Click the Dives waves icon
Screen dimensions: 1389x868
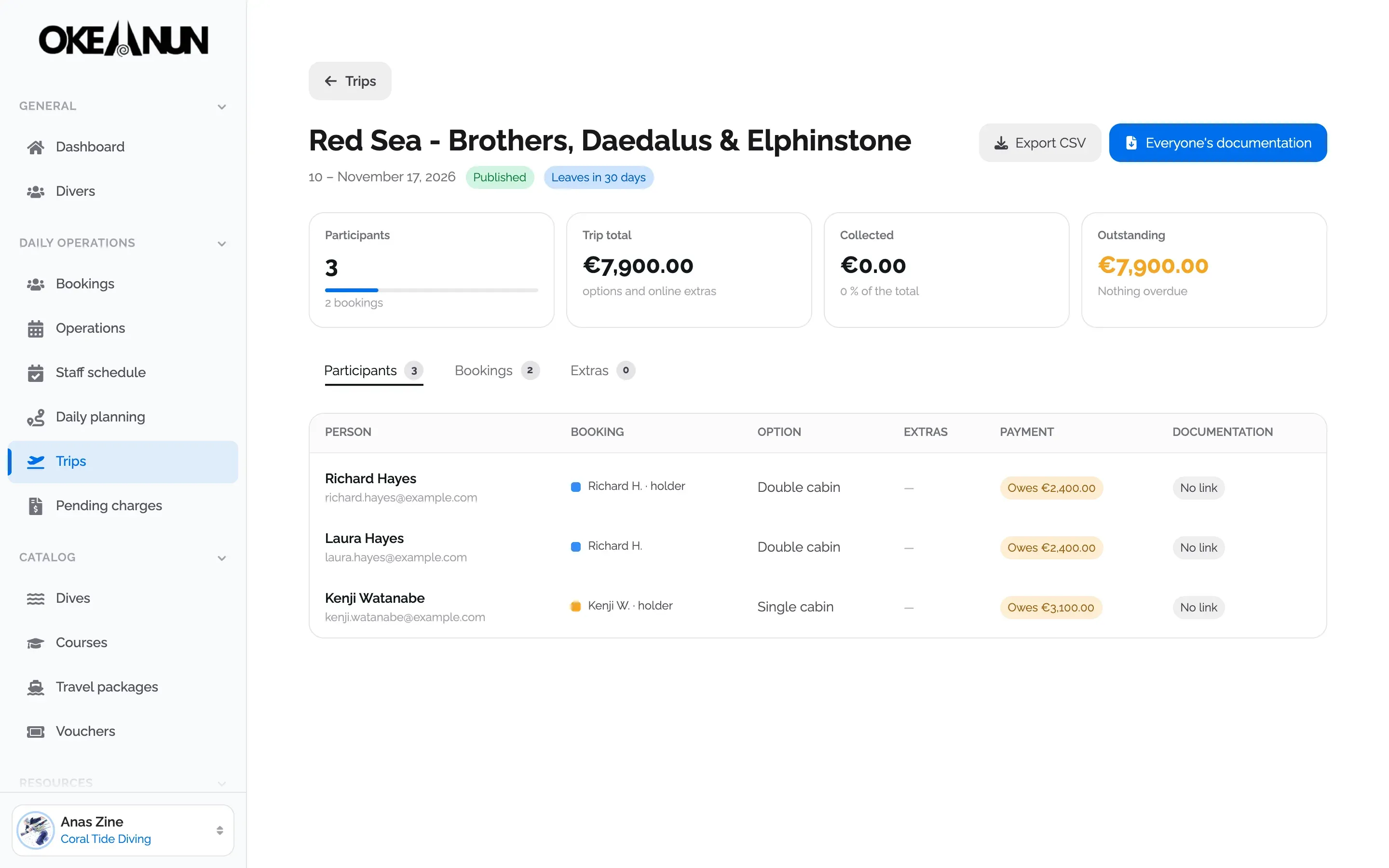point(36,598)
